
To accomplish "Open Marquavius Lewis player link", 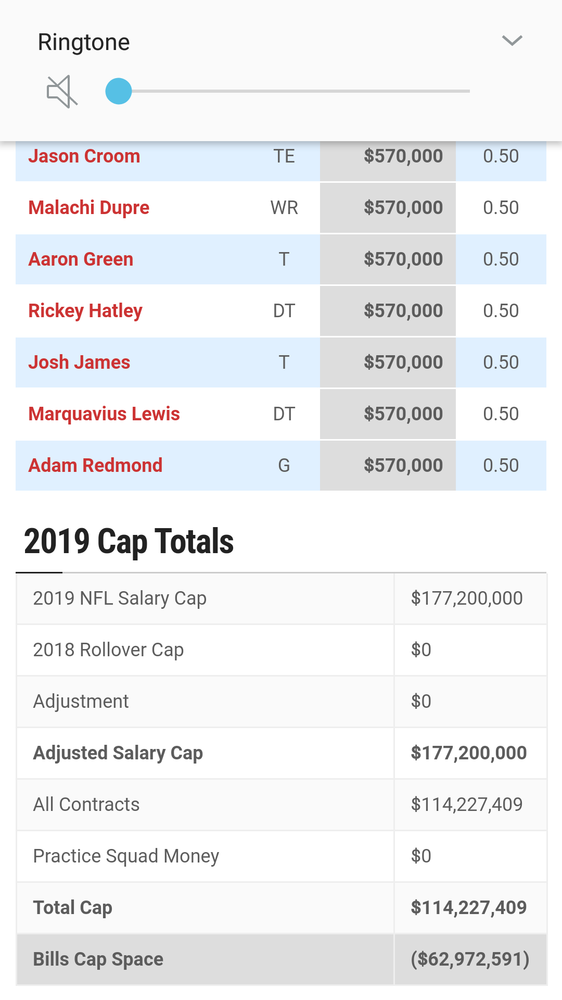I will [x=104, y=414].
